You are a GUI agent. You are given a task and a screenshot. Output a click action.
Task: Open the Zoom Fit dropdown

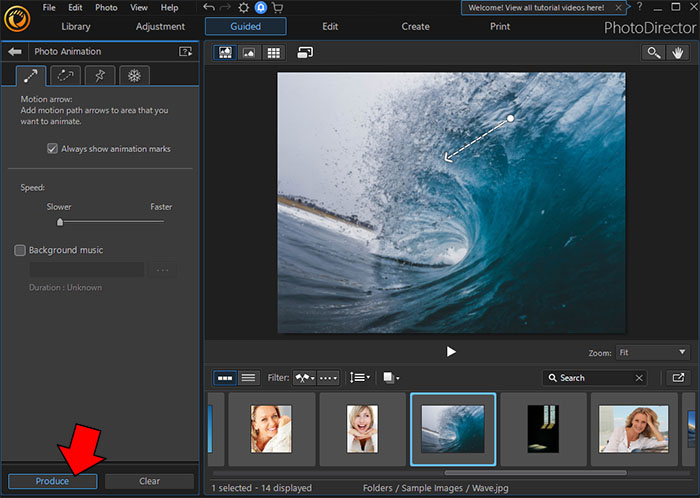click(x=653, y=352)
